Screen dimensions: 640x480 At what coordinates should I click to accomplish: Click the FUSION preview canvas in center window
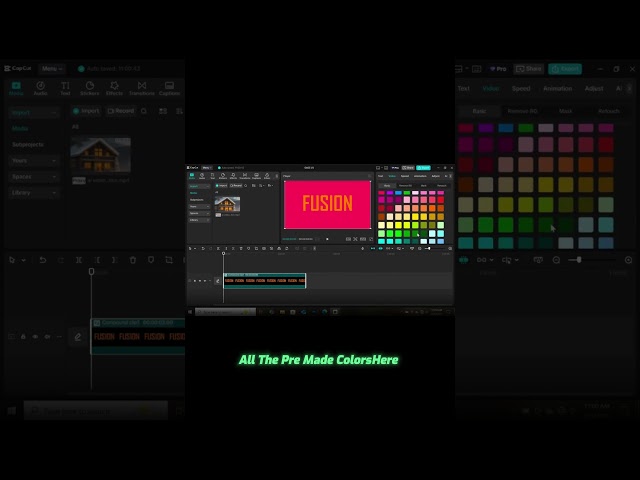pos(327,204)
